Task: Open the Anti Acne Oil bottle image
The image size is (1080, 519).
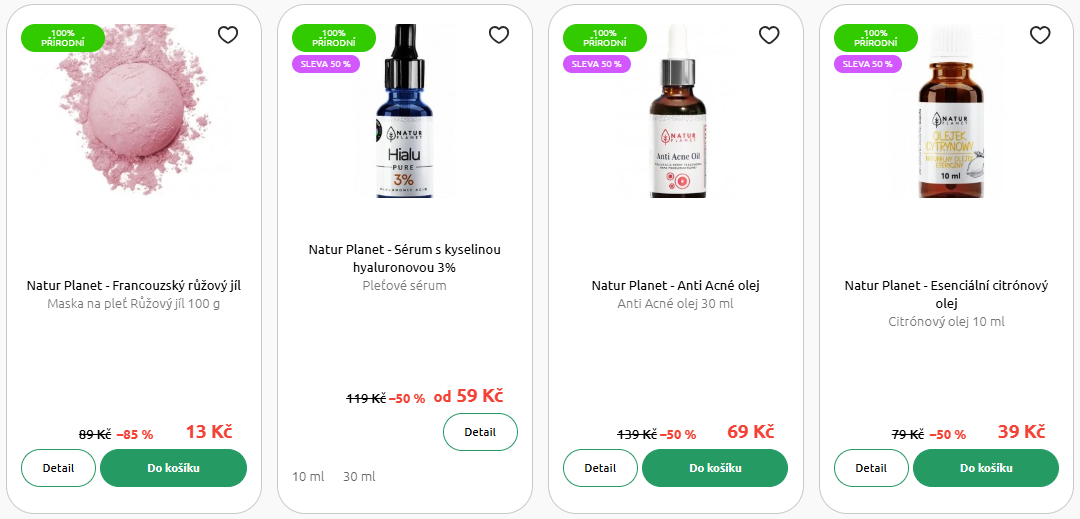Action: click(x=678, y=112)
